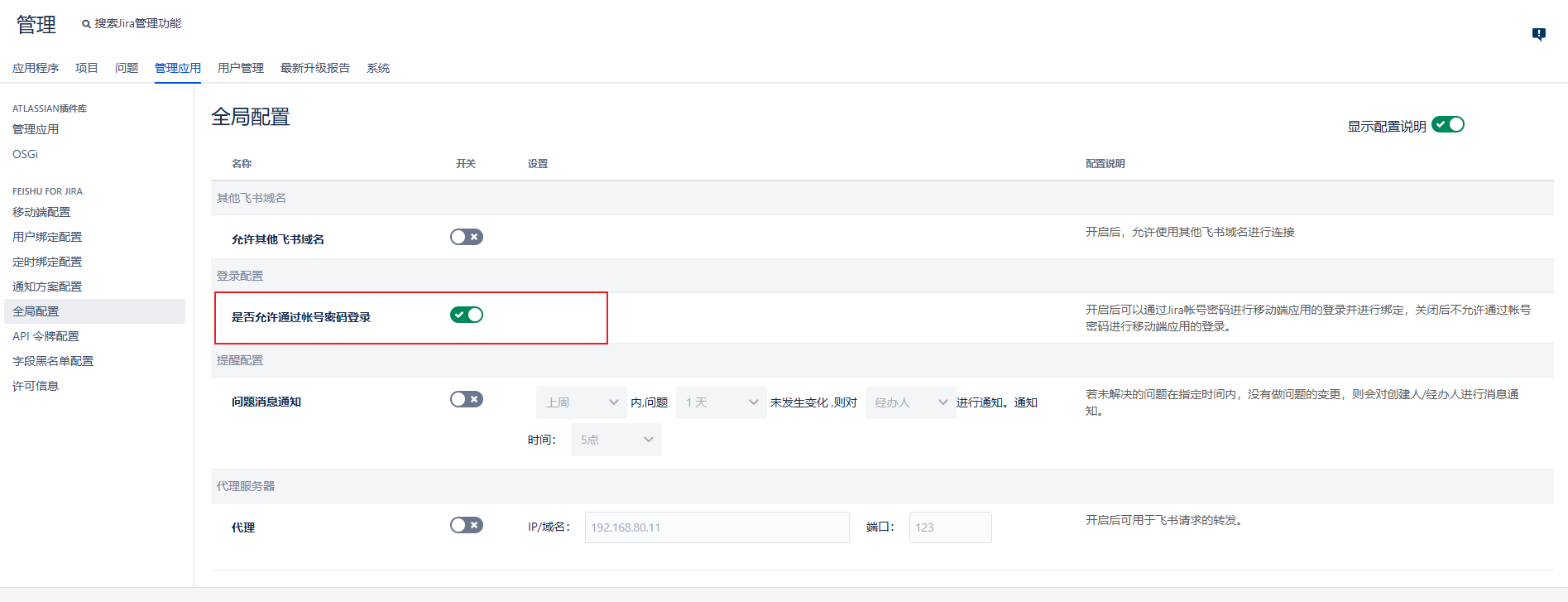
Task: Open 字段黑名单配置 in the sidebar
Action: pyautogui.click(x=53, y=361)
